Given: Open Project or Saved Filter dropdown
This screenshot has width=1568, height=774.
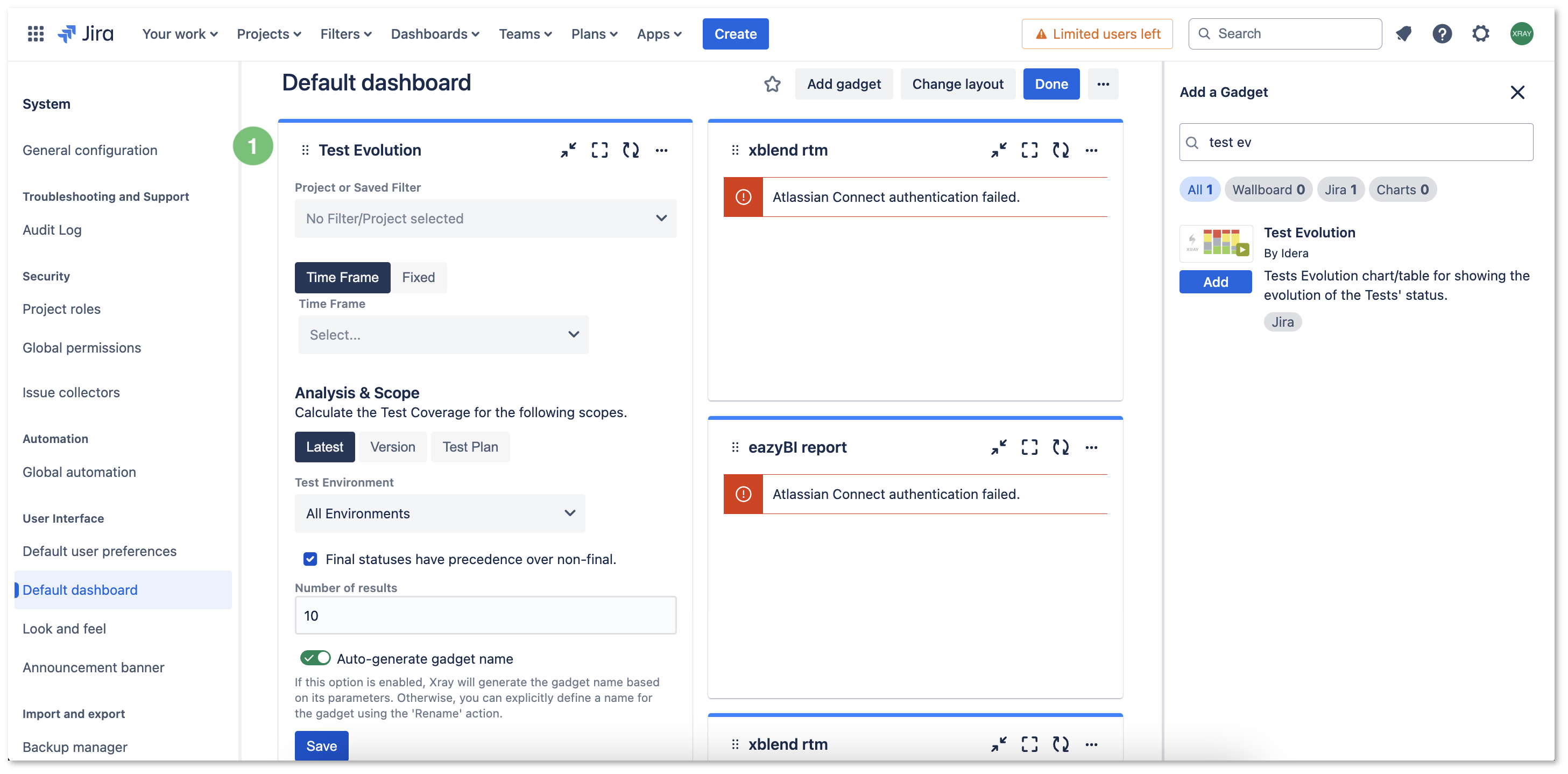Looking at the screenshot, I should (x=485, y=219).
